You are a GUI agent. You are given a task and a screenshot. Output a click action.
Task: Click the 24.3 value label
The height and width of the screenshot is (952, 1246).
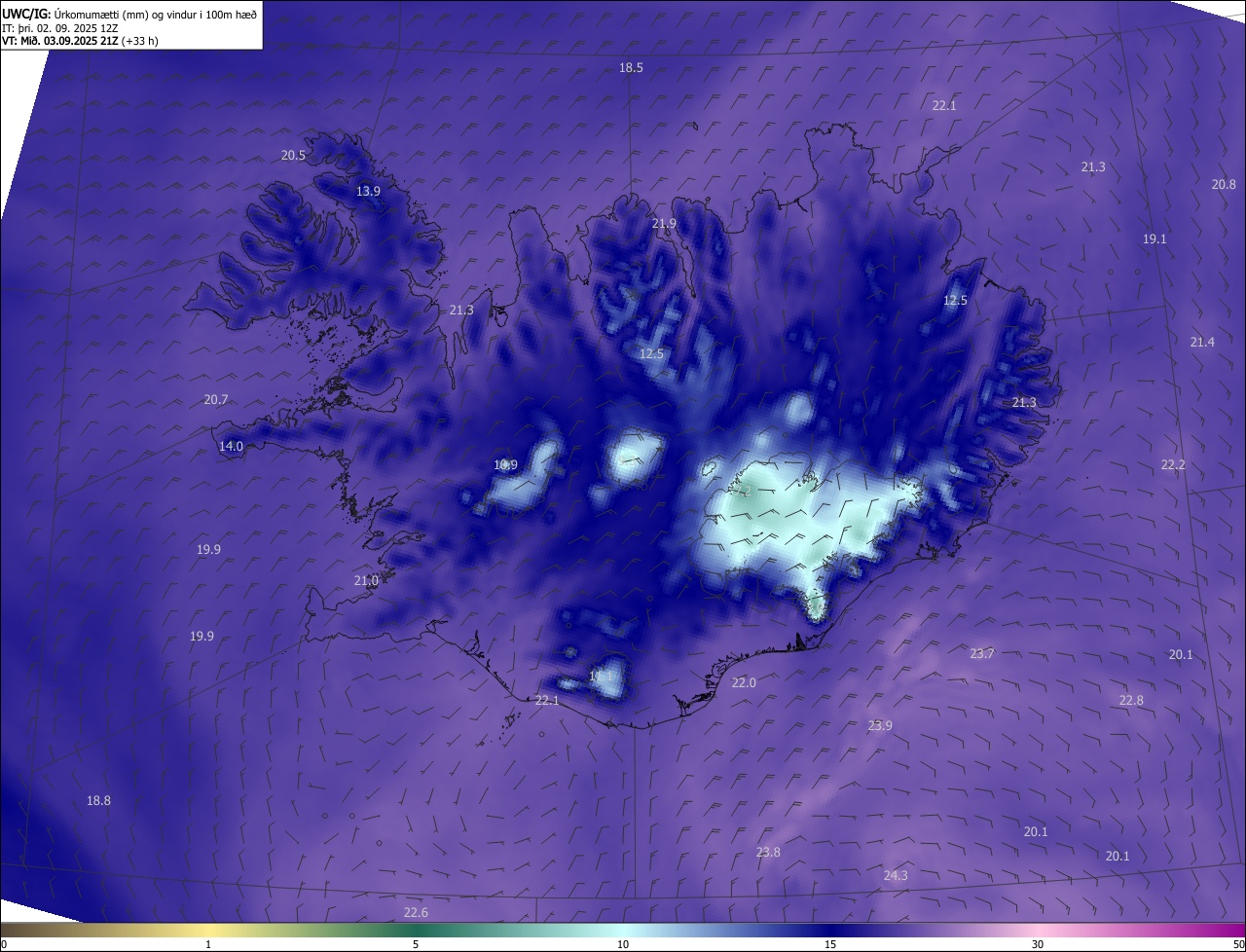896,875
